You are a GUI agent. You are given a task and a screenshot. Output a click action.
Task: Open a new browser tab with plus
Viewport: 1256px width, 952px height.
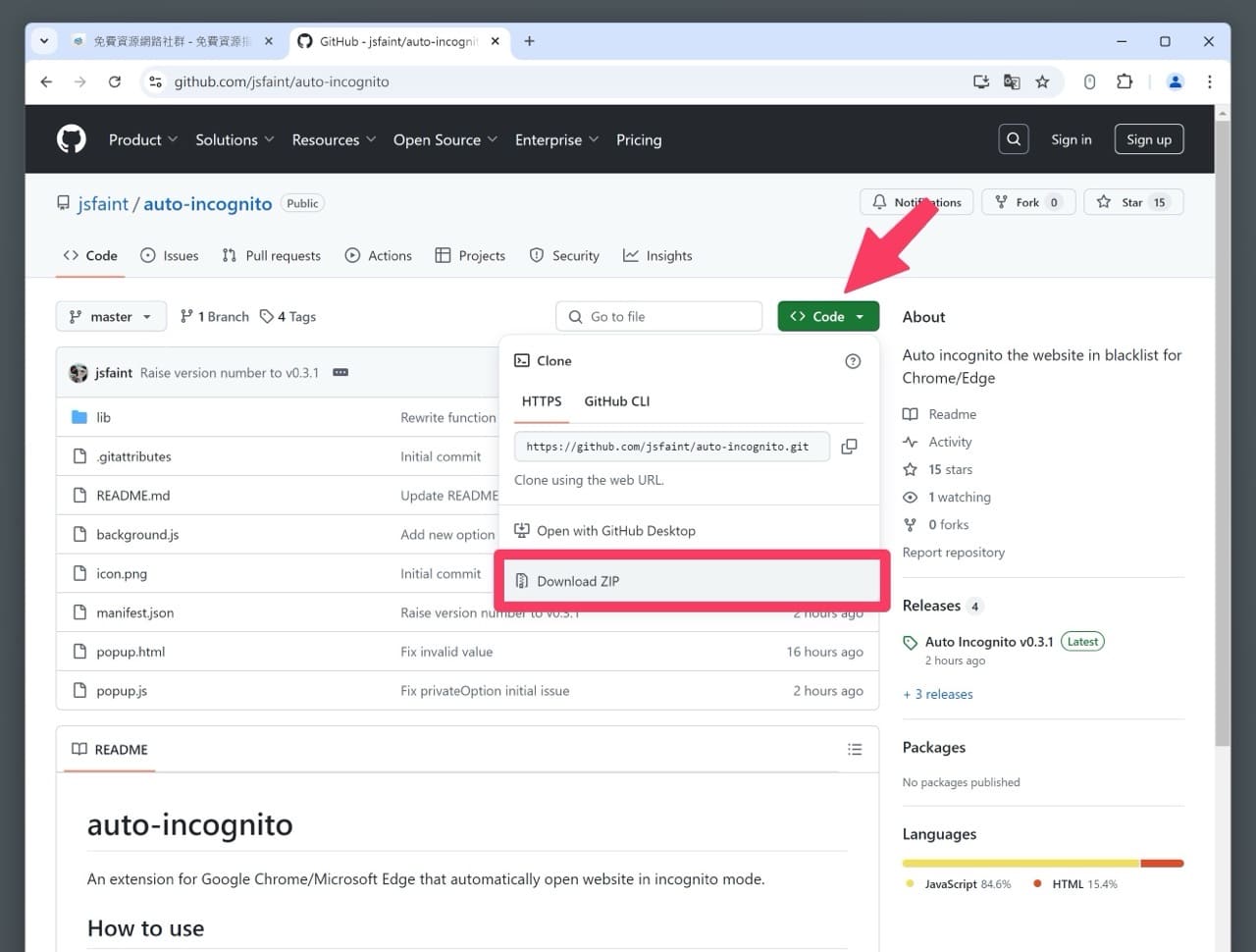click(529, 41)
